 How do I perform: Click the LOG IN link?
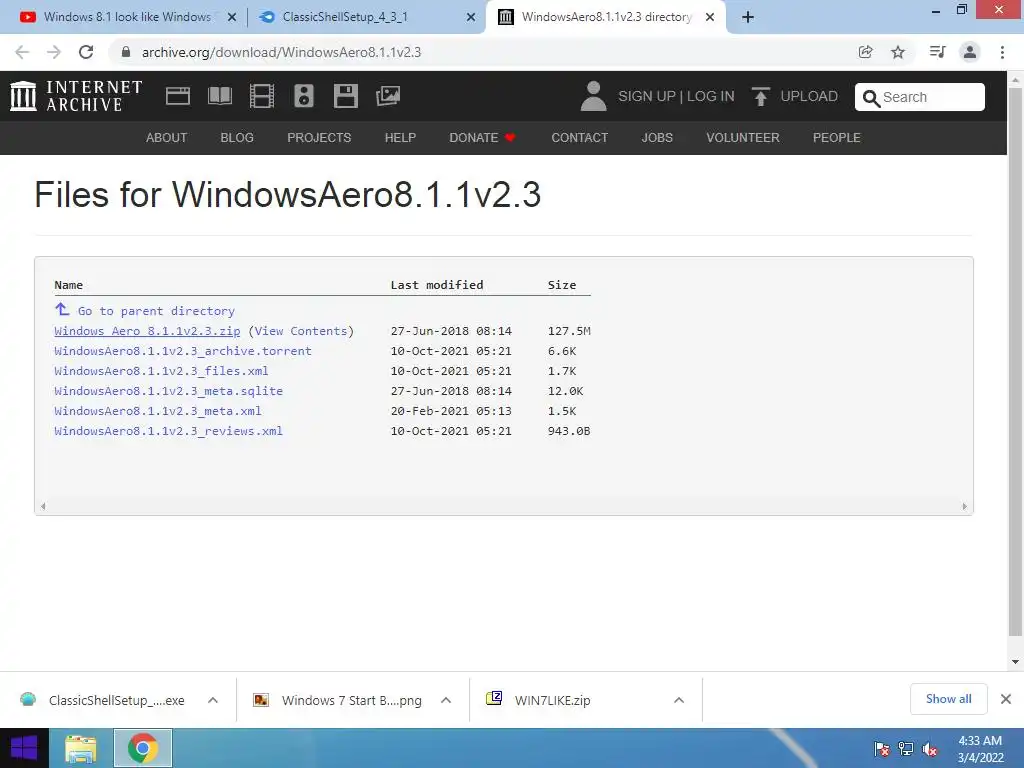711,96
